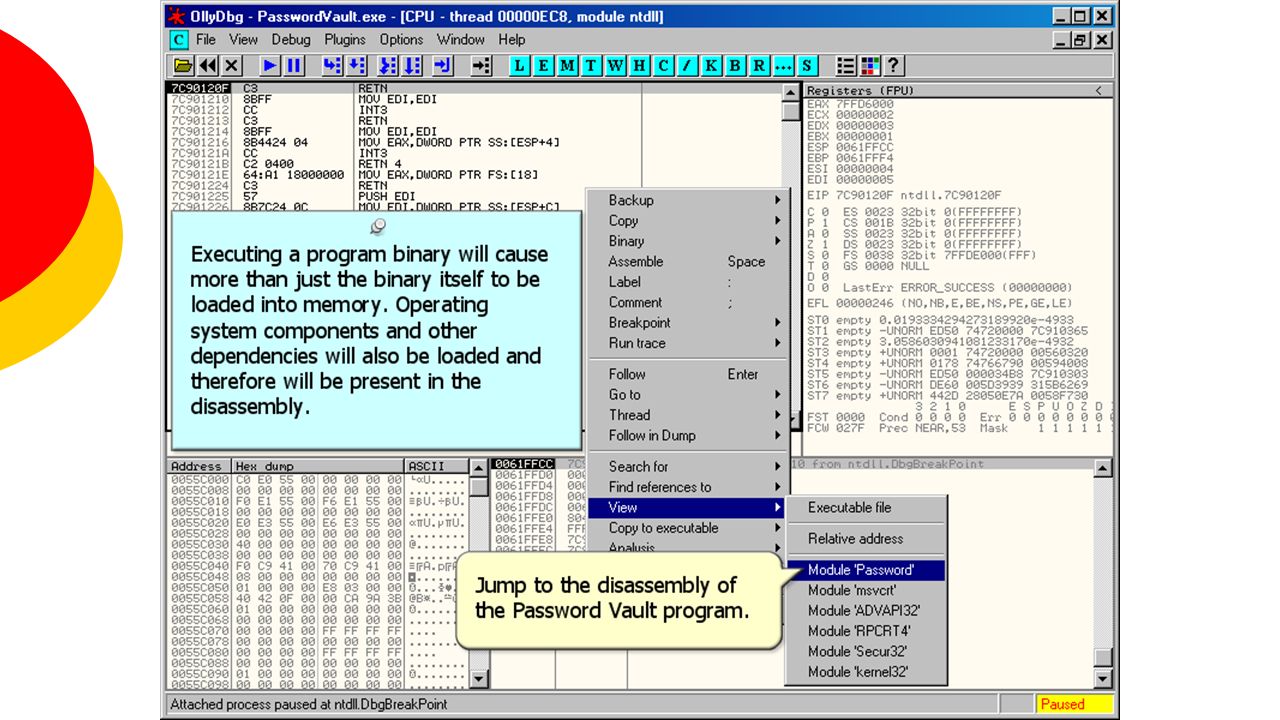Viewport: 1280px width, 720px height.
Task: Click the Trace into toolbar icon
Action: [x=388, y=65]
